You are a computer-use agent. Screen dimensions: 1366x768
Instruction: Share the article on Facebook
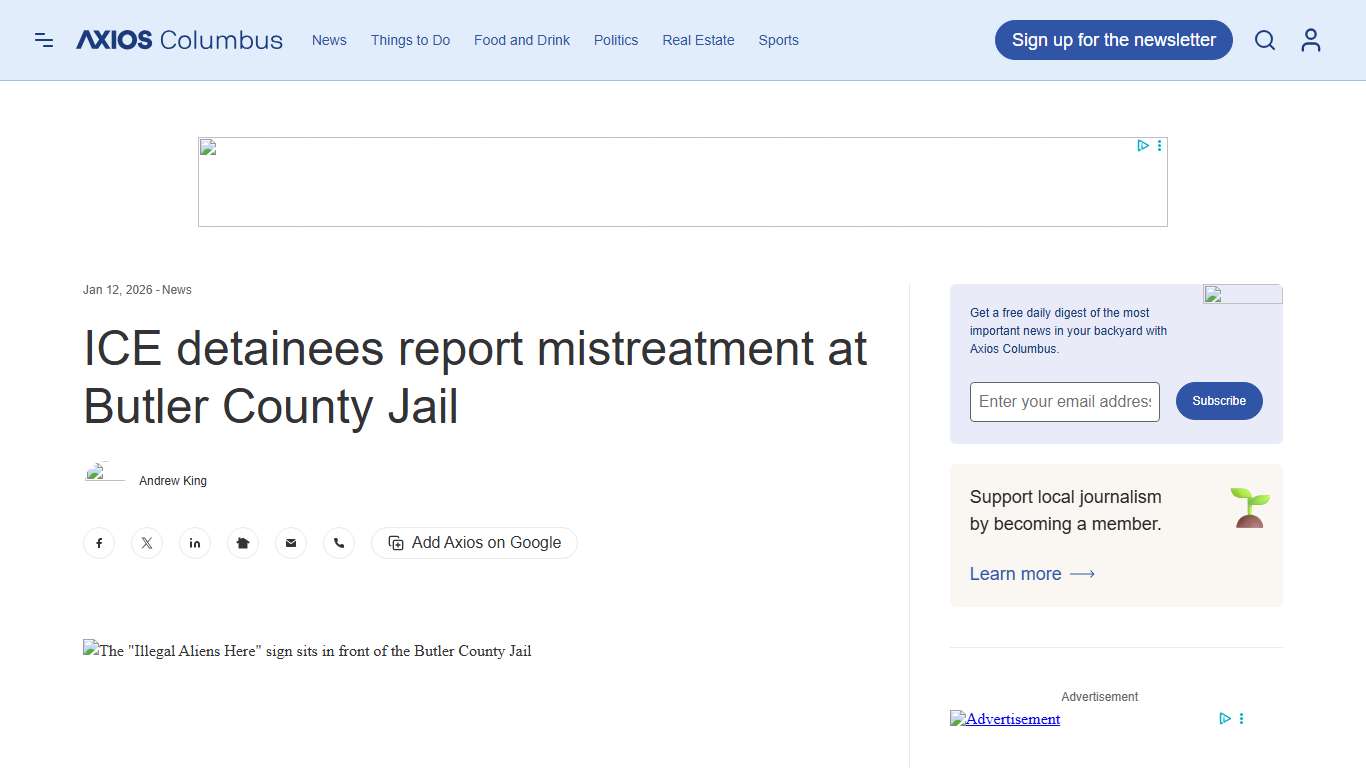(99, 543)
